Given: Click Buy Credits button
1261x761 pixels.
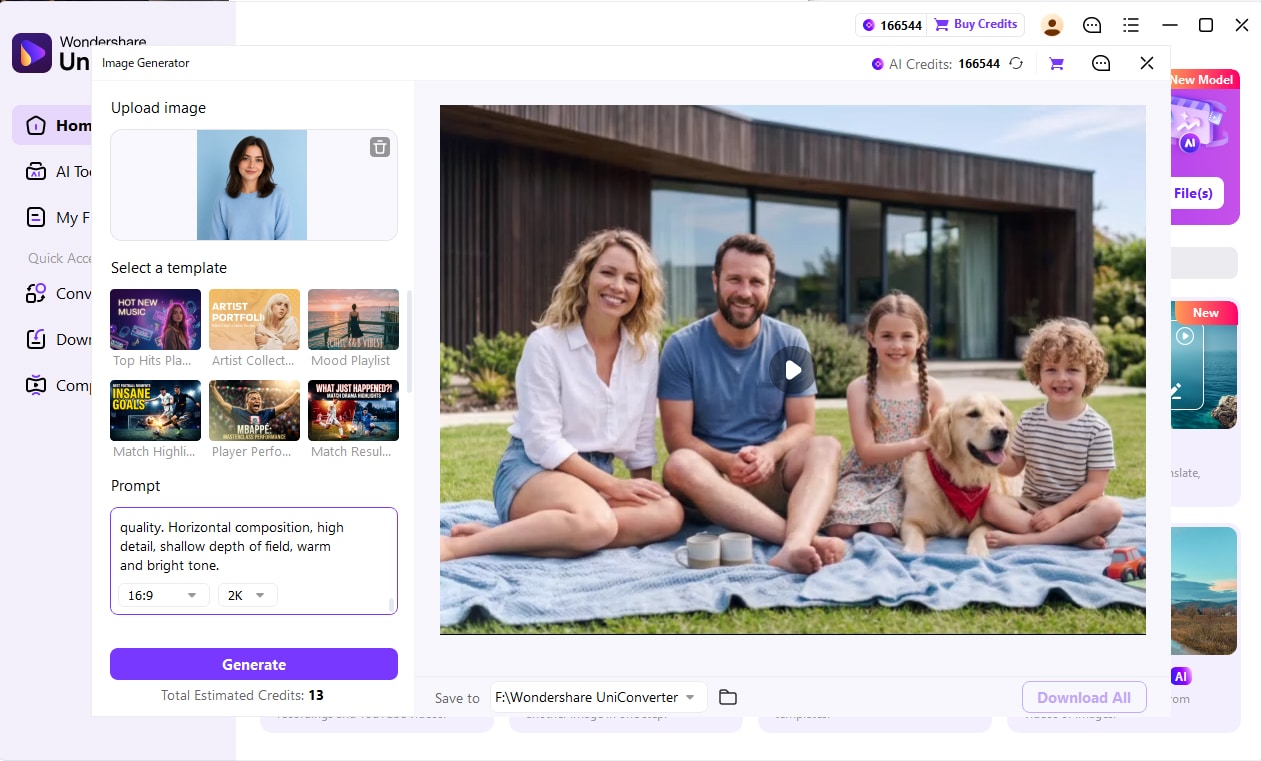Looking at the screenshot, I should pyautogui.click(x=976, y=24).
